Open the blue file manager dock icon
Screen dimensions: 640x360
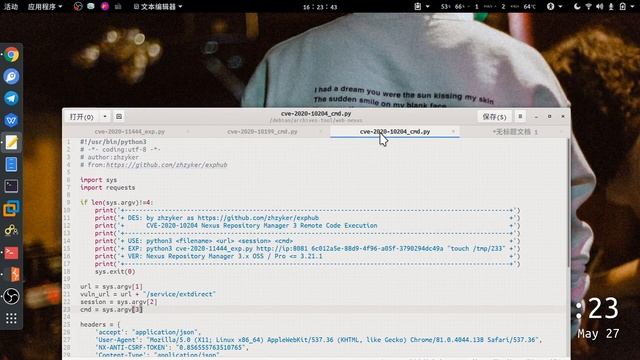11,164
